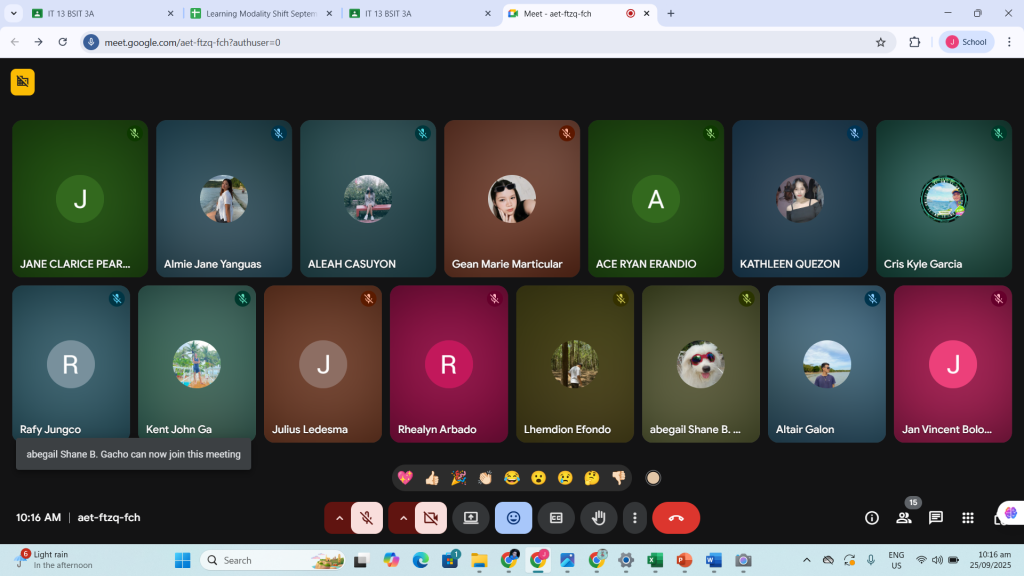The image size is (1024, 576).
Task: Open the present screen option
Action: click(x=470, y=518)
